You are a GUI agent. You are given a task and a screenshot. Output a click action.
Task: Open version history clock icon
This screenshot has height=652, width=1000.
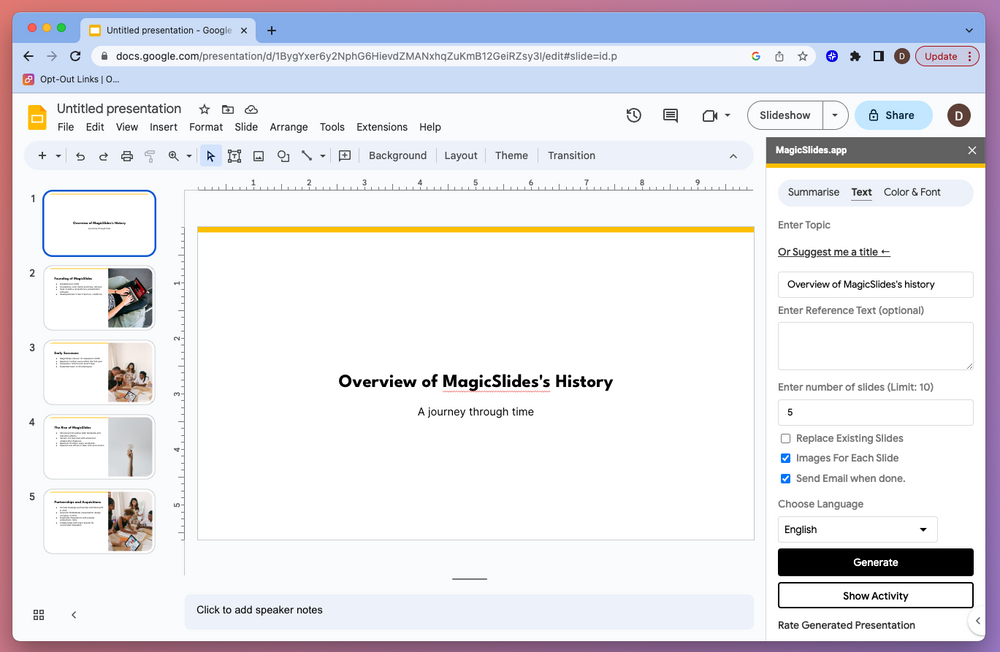[634, 115]
